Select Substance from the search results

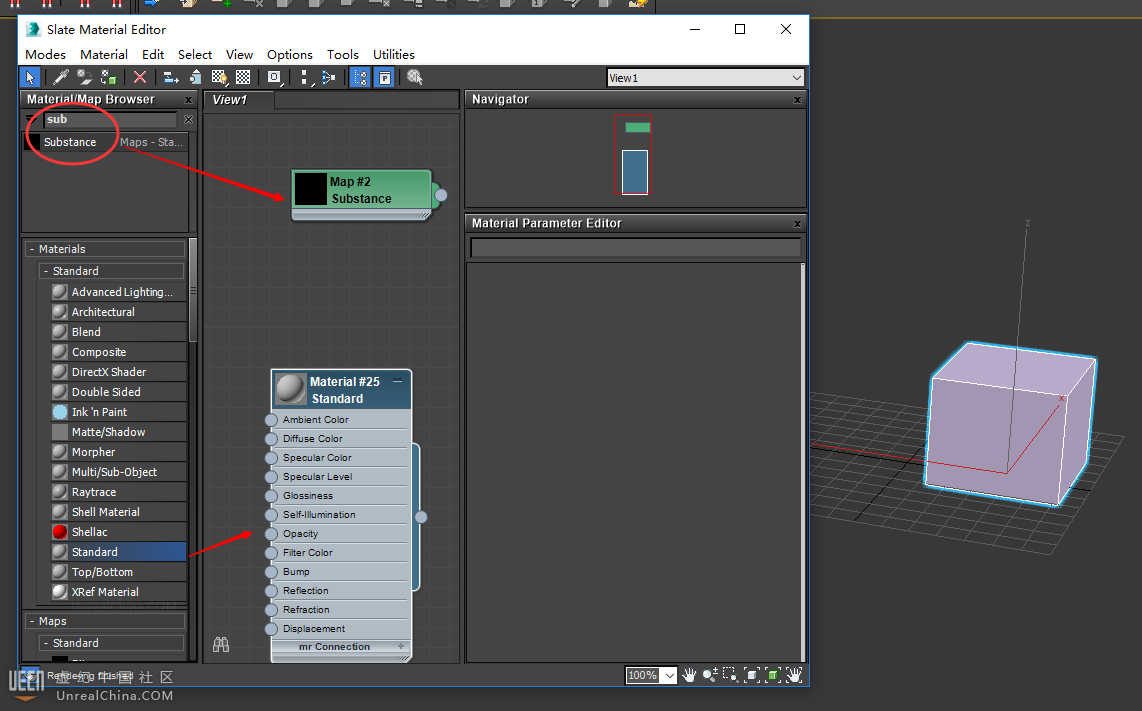tap(70, 142)
